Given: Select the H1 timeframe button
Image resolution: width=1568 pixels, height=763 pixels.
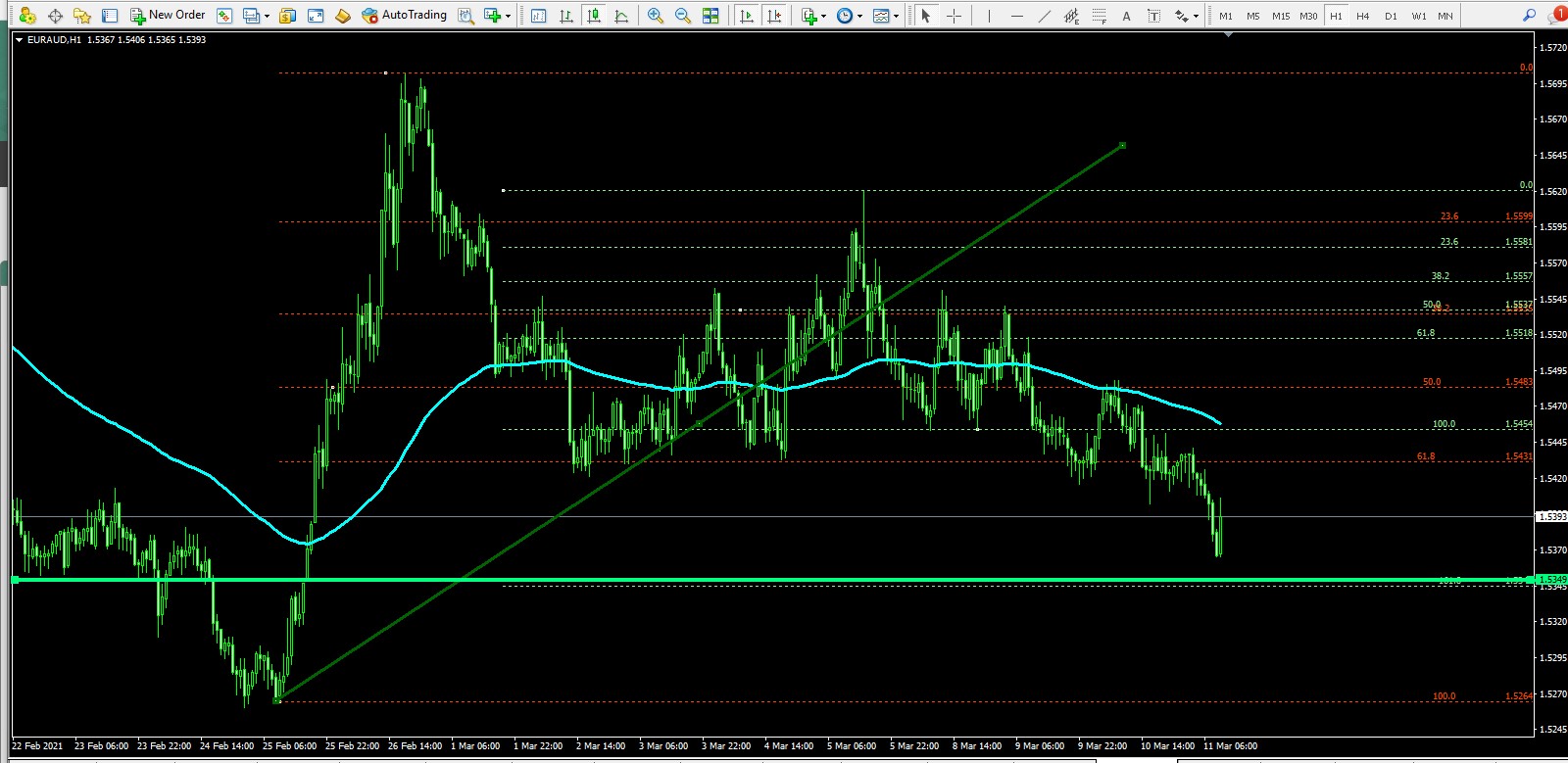Looking at the screenshot, I should point(1336,16).
